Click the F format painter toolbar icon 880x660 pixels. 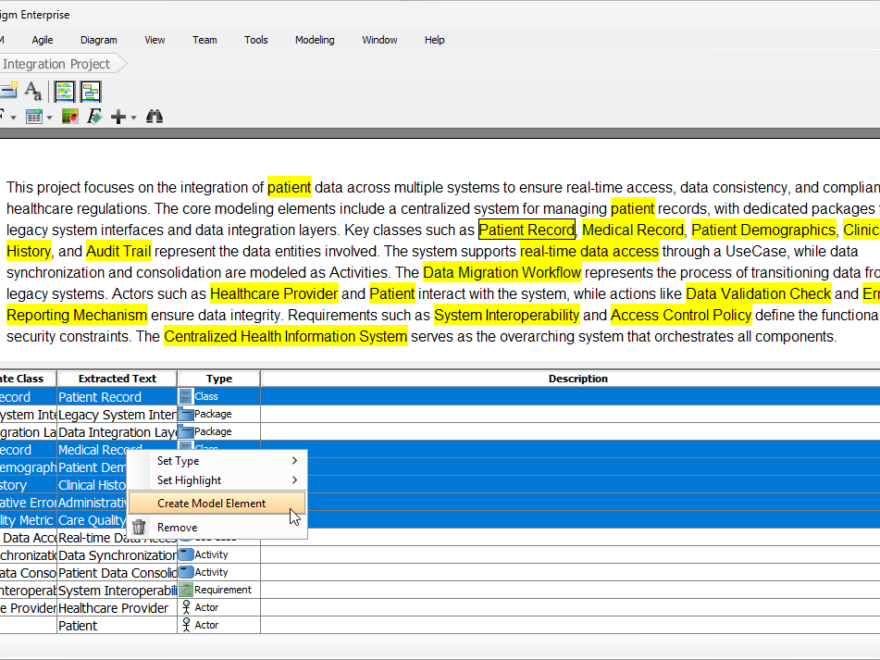point(93,117)
